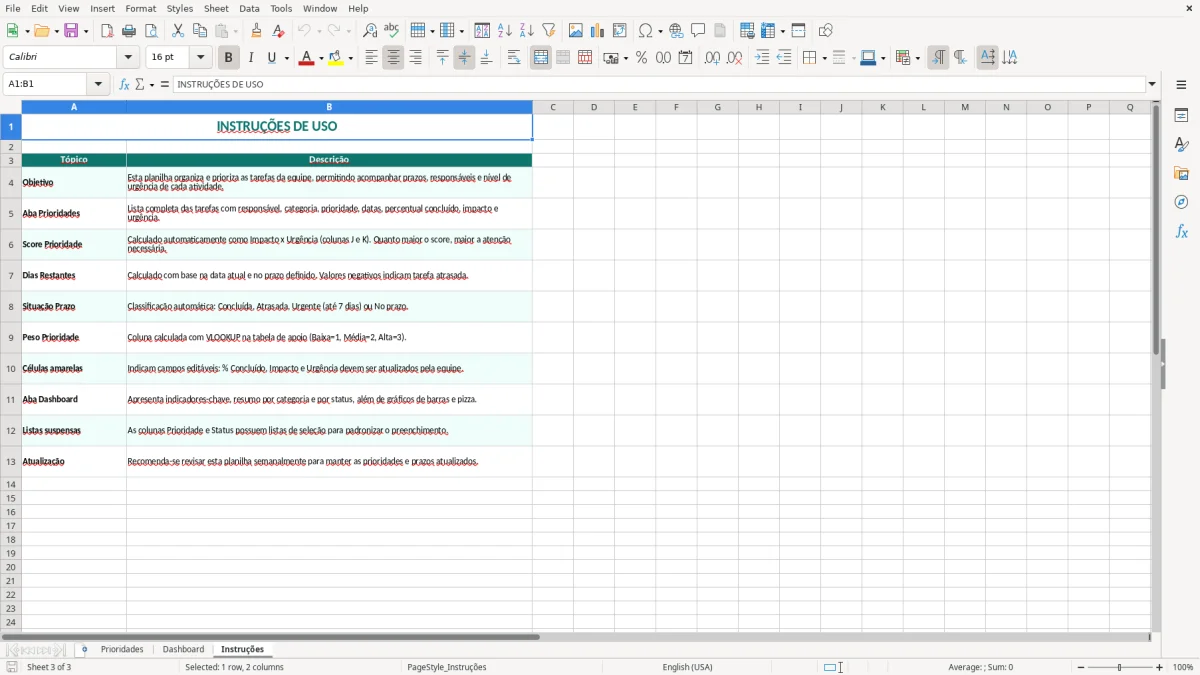Click Merge and Center Cells icon
Image resolution: width=1200 pixels, height=675 pixels.
tap(541, 58)
